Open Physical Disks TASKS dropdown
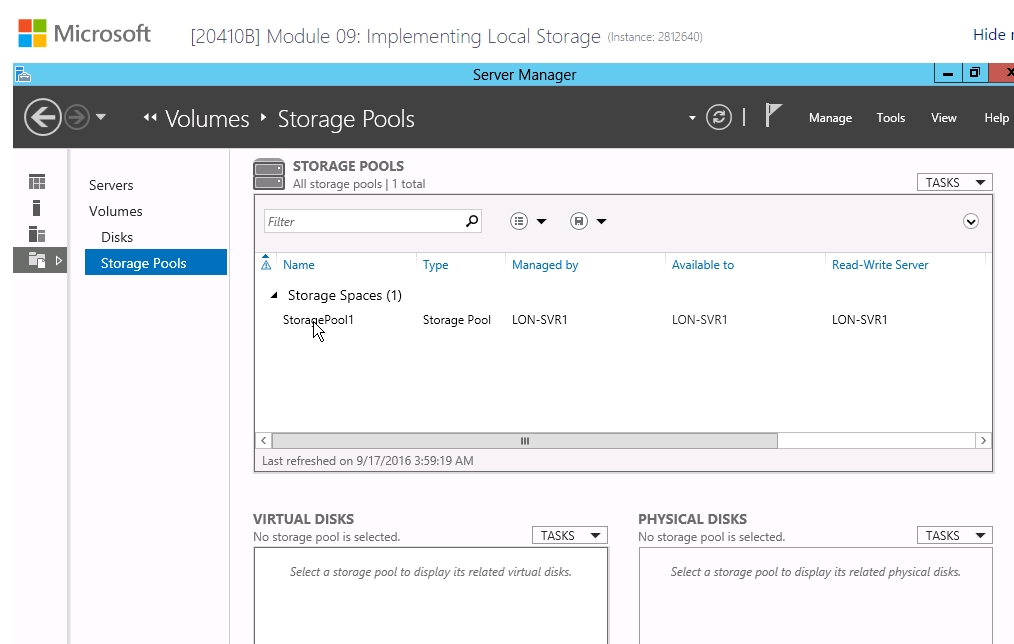The height and width of the screenshot is (644, 1014). coord(955,535)
